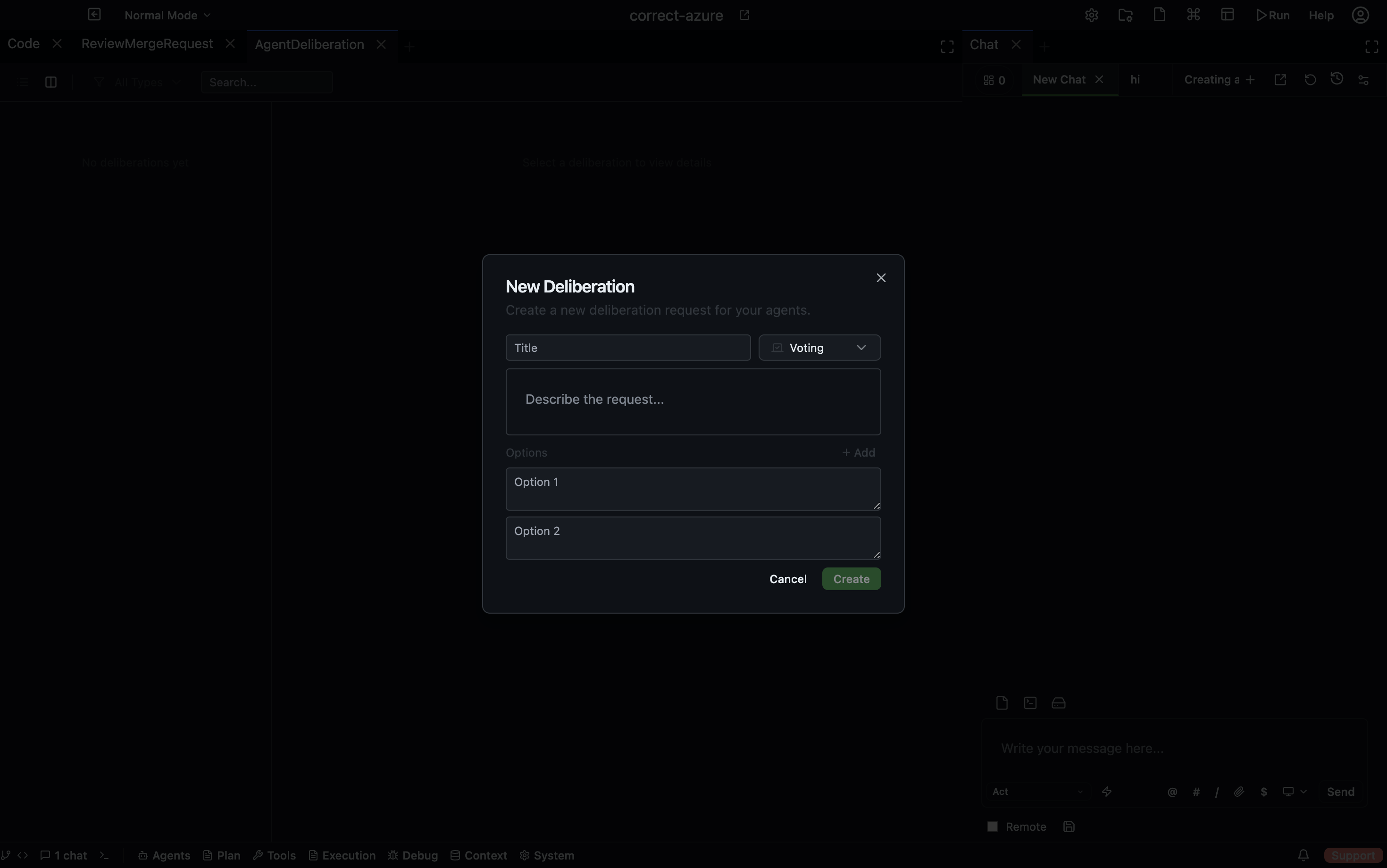This screenshot has width=1387, height=868.
Task: Open chat in new window icon
Action: click(x=1280, y=80)
